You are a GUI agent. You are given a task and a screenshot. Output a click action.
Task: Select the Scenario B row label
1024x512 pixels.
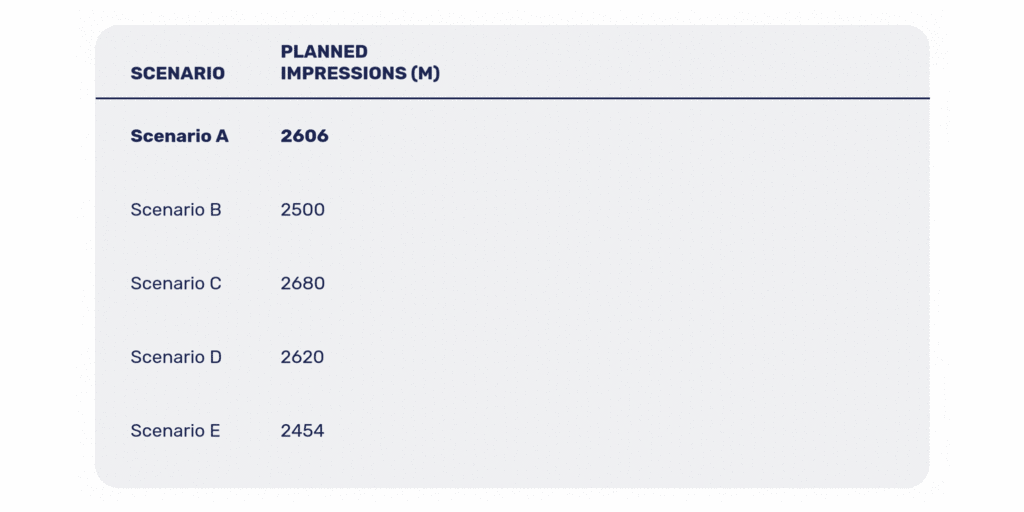click(175, 210)
